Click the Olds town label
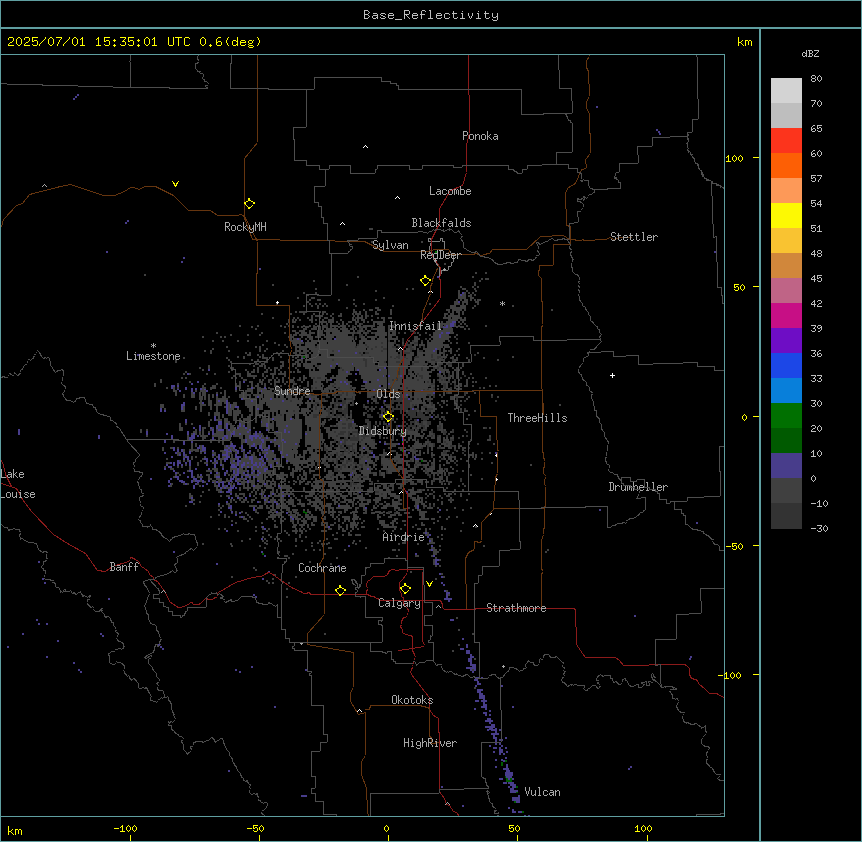This screenshot has height=842, width=862. coord(388,394)
